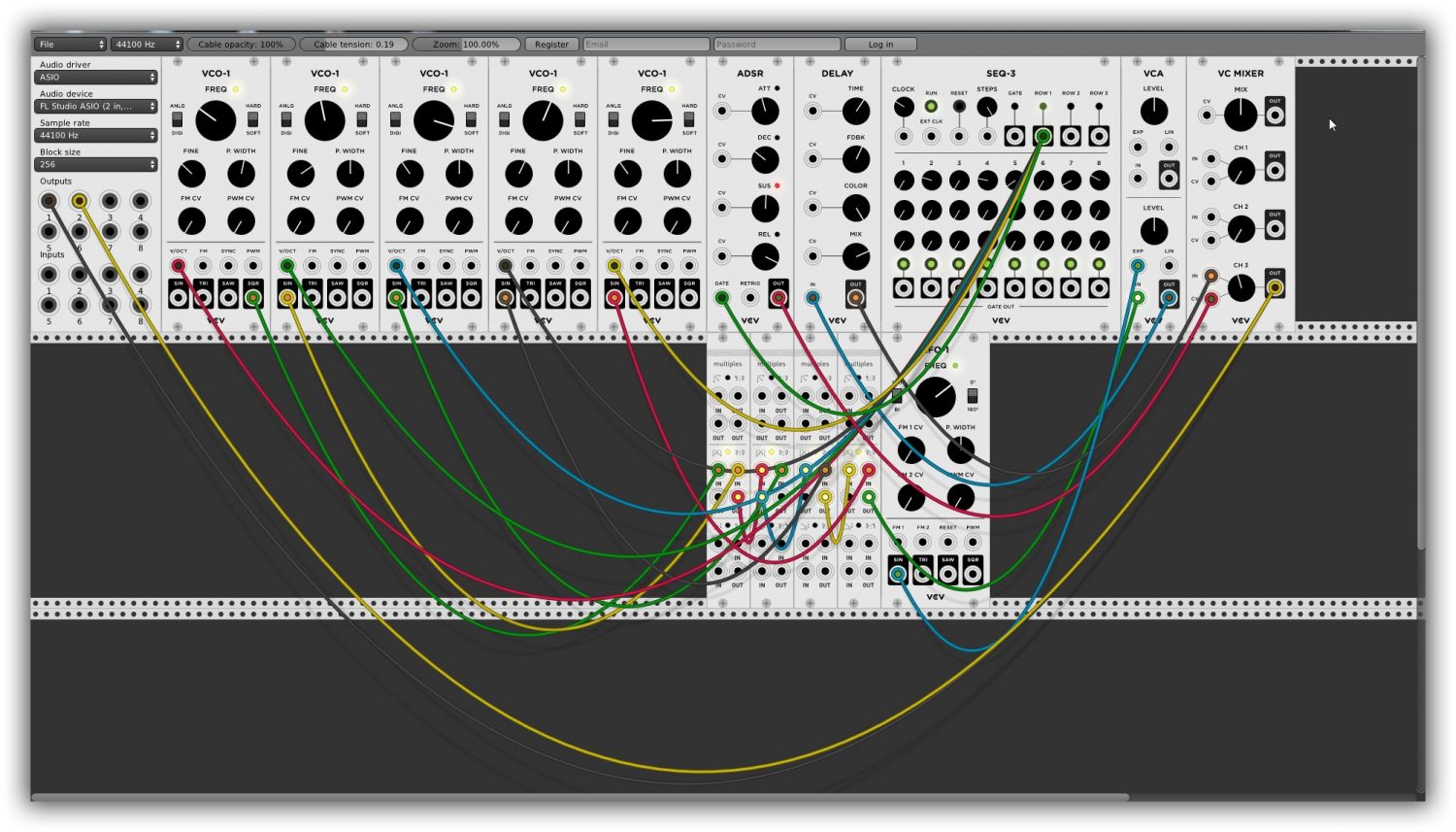This screenshot has width=1456, height=832.
Task: Click the ADSR RETRIG input jack
Action: click(750, 298)
